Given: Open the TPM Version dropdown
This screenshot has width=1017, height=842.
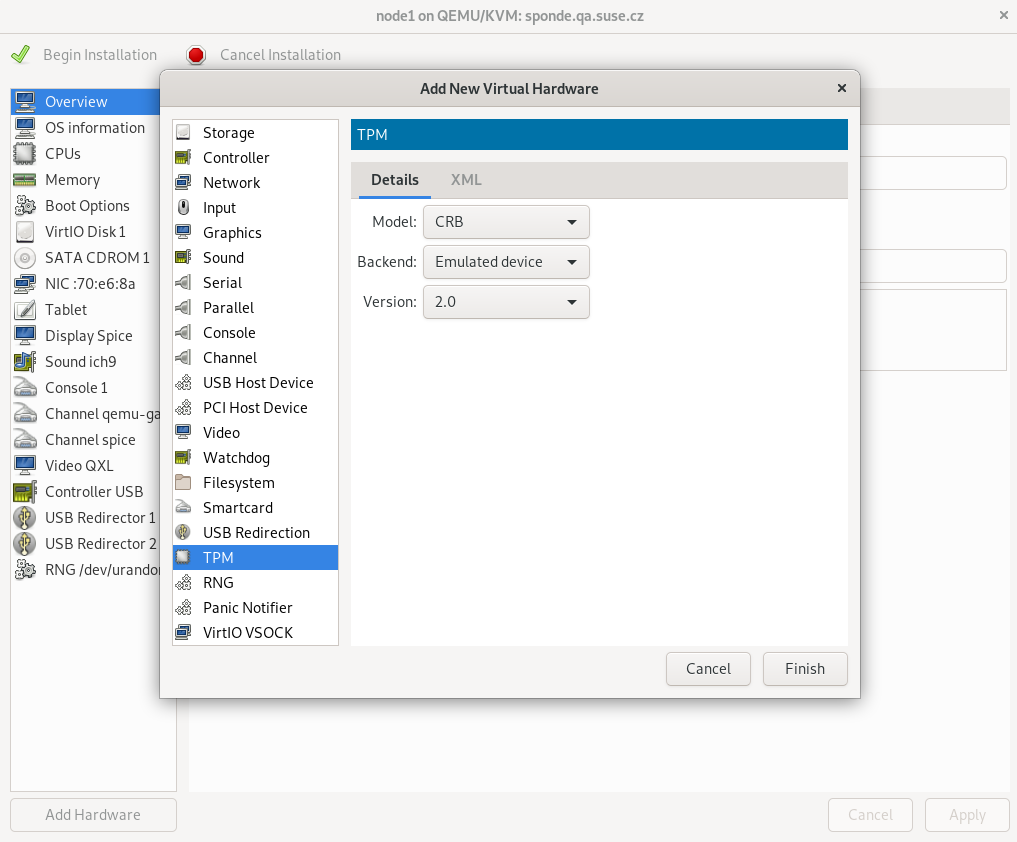Looking at the screenshot, I should coord(506,301).
